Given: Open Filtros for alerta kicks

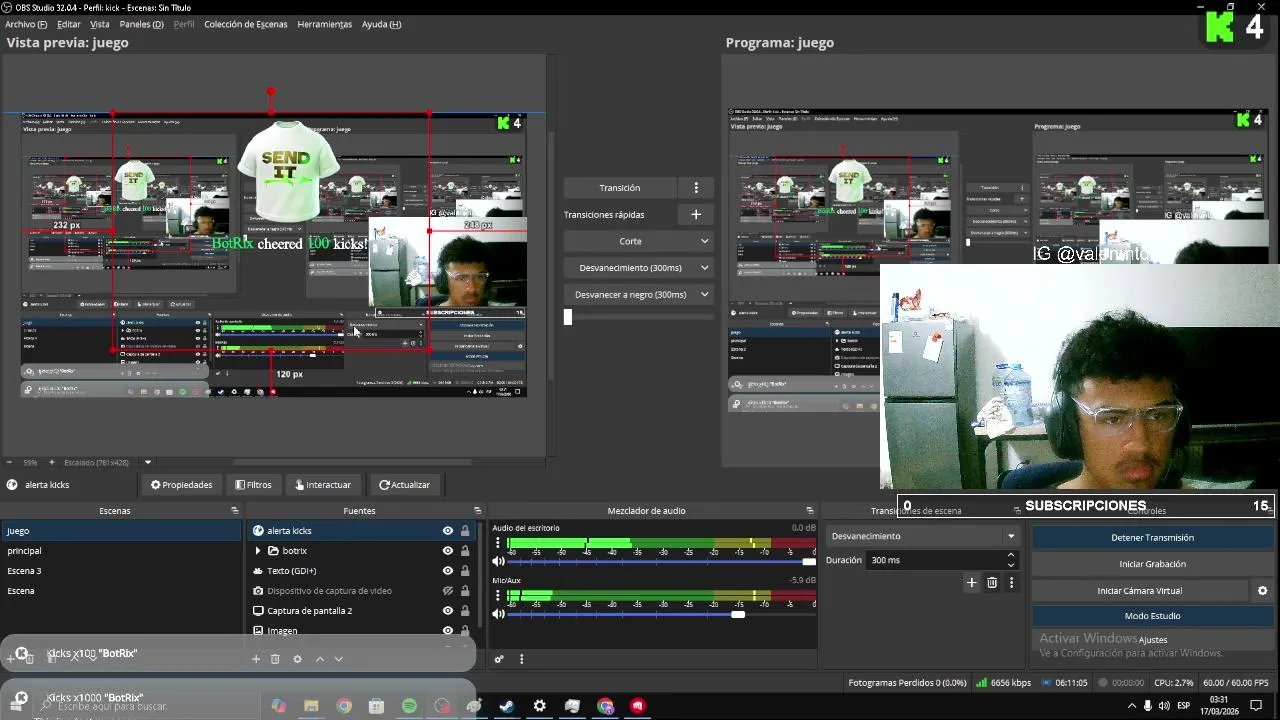Looking at the screenshot, I should coord(253,485).
